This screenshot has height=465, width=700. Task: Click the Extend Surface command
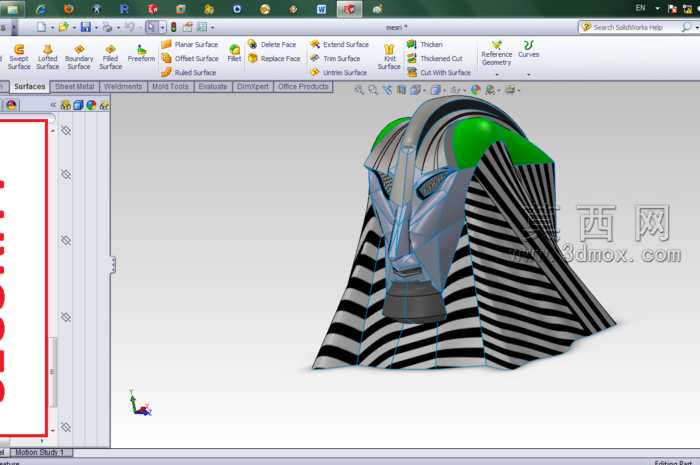pos(340,44)
